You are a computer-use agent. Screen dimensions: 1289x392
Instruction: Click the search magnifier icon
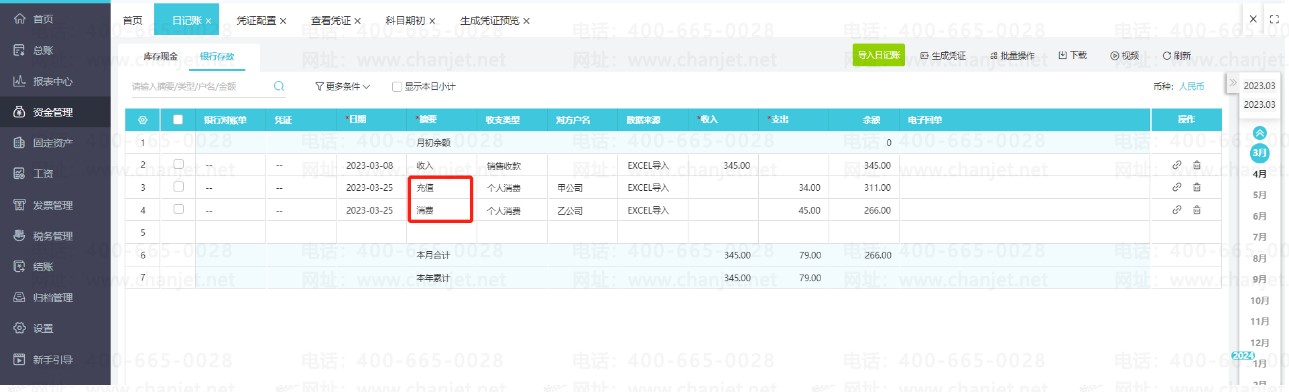(279, 87)
